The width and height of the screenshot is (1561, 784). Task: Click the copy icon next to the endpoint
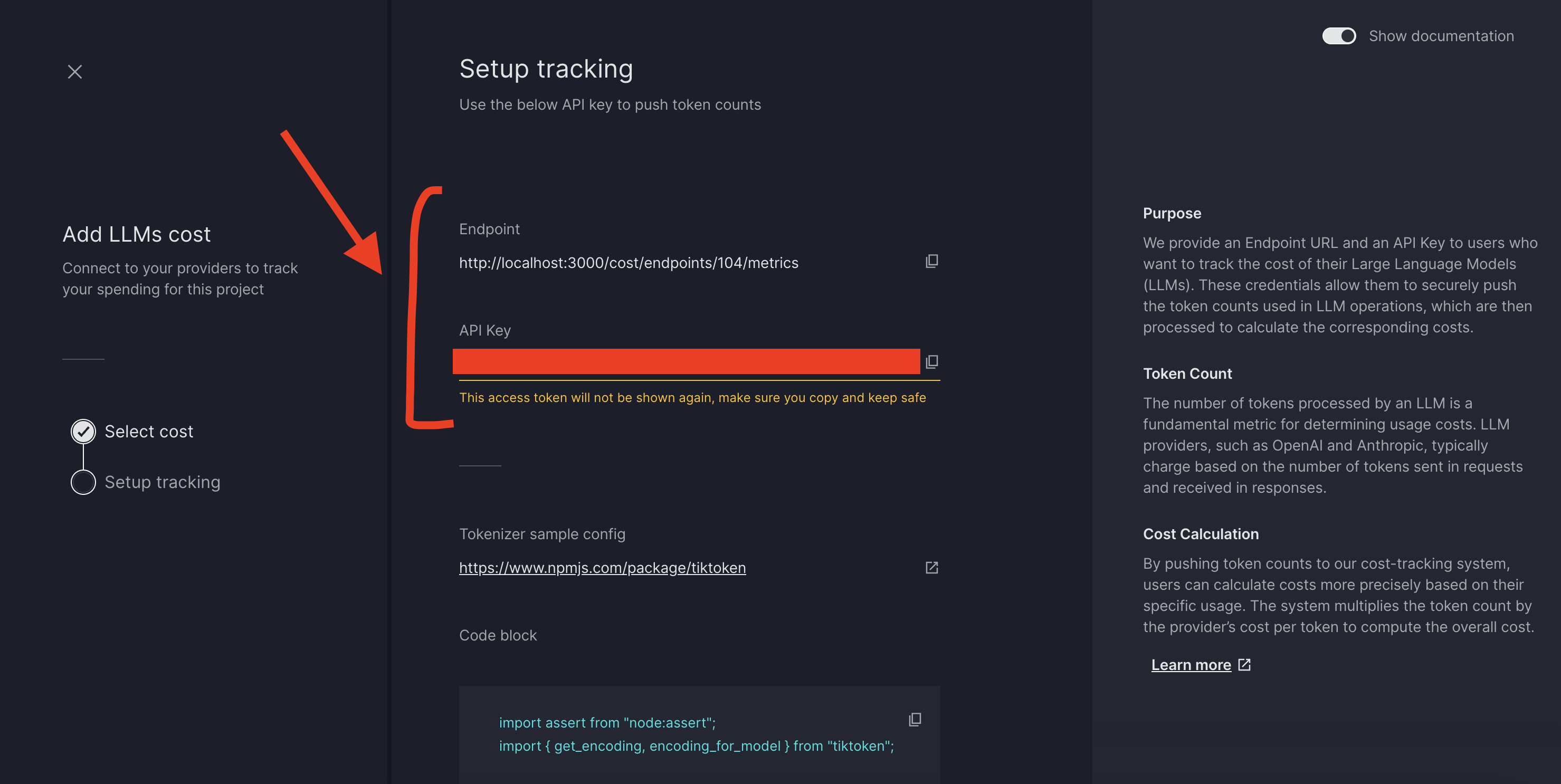point(931,261)
